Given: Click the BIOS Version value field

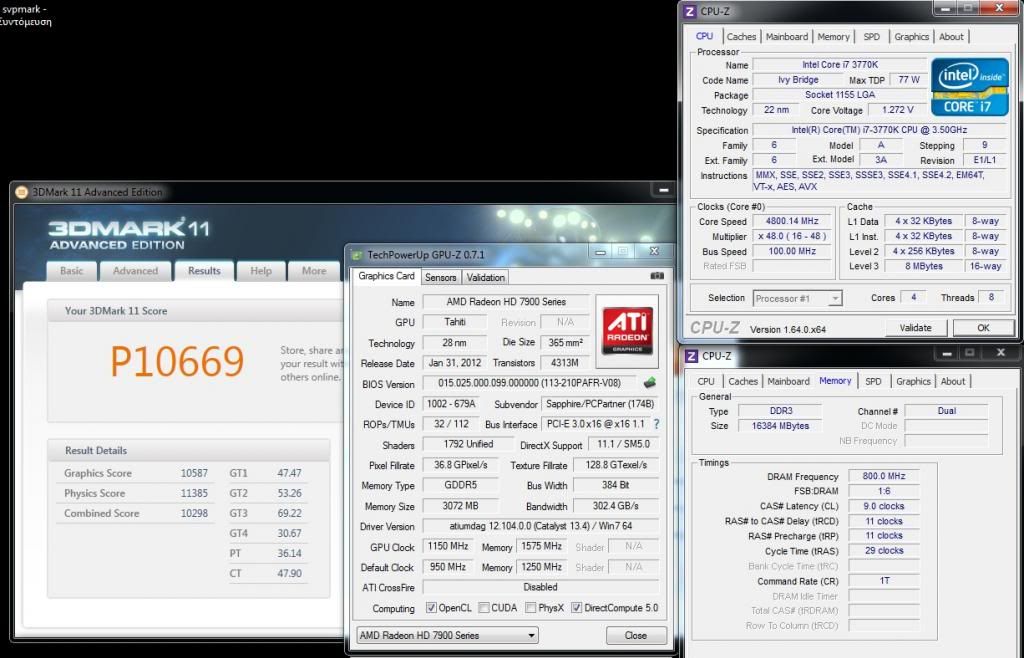Looking at the screenshot, I should (x=528, y=384).
